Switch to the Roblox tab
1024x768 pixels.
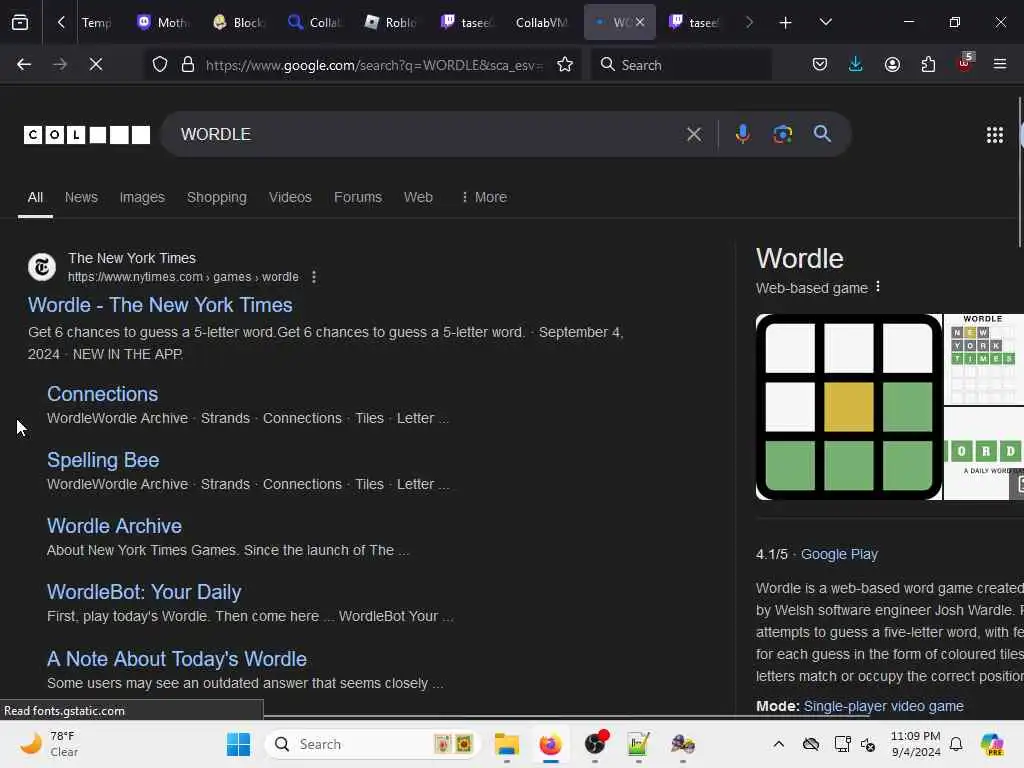[391, 23]
